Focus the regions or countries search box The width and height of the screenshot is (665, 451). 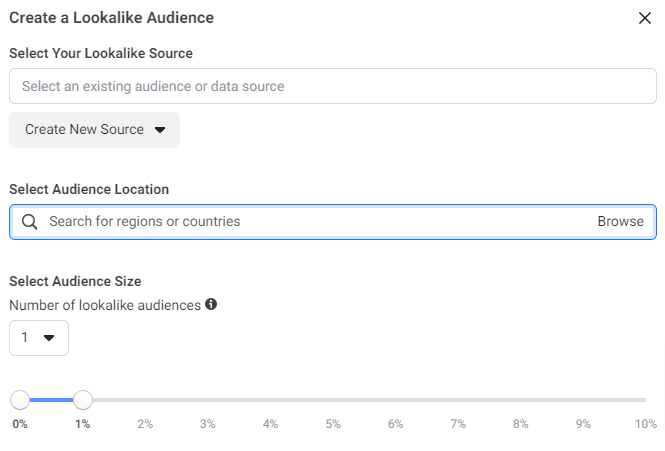click(310, 222)
